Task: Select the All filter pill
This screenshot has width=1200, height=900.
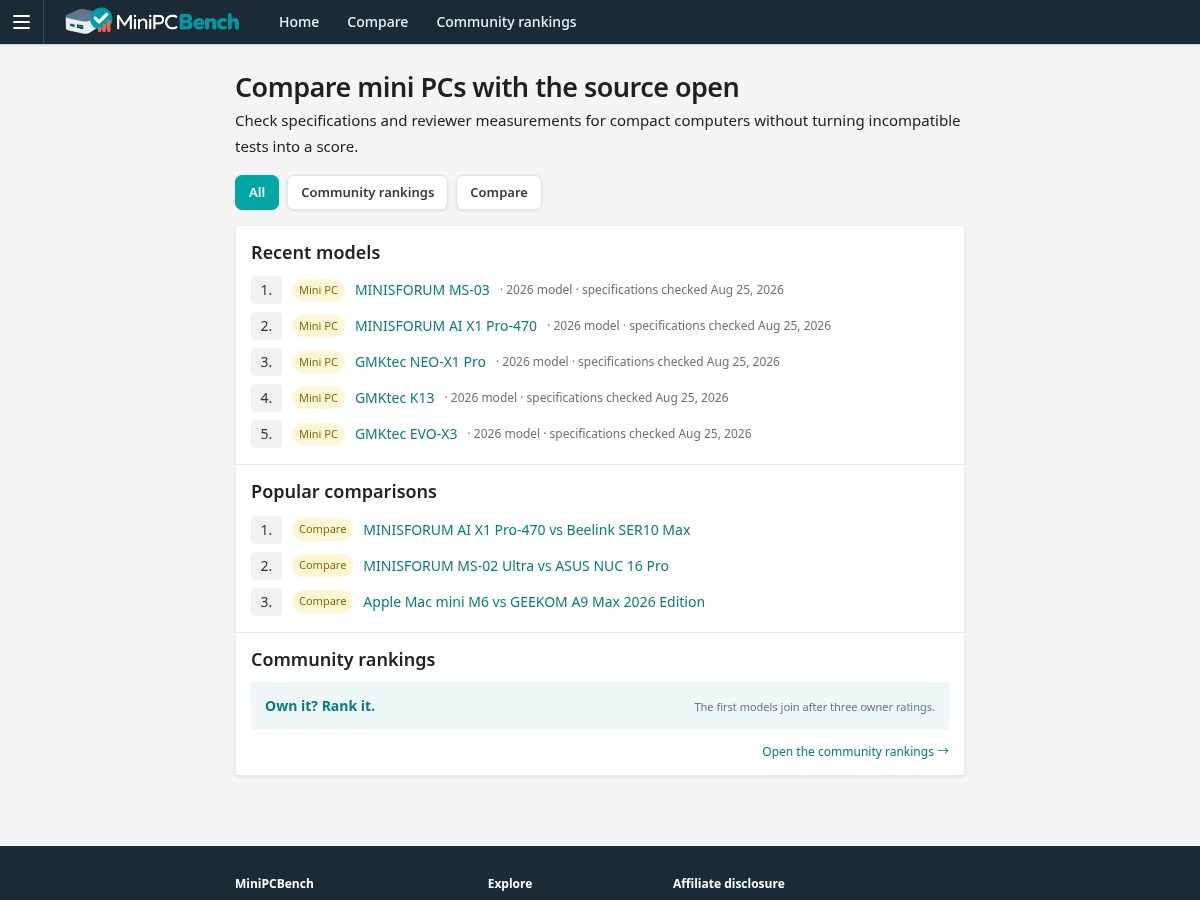Action: click(x=257, y=192)
